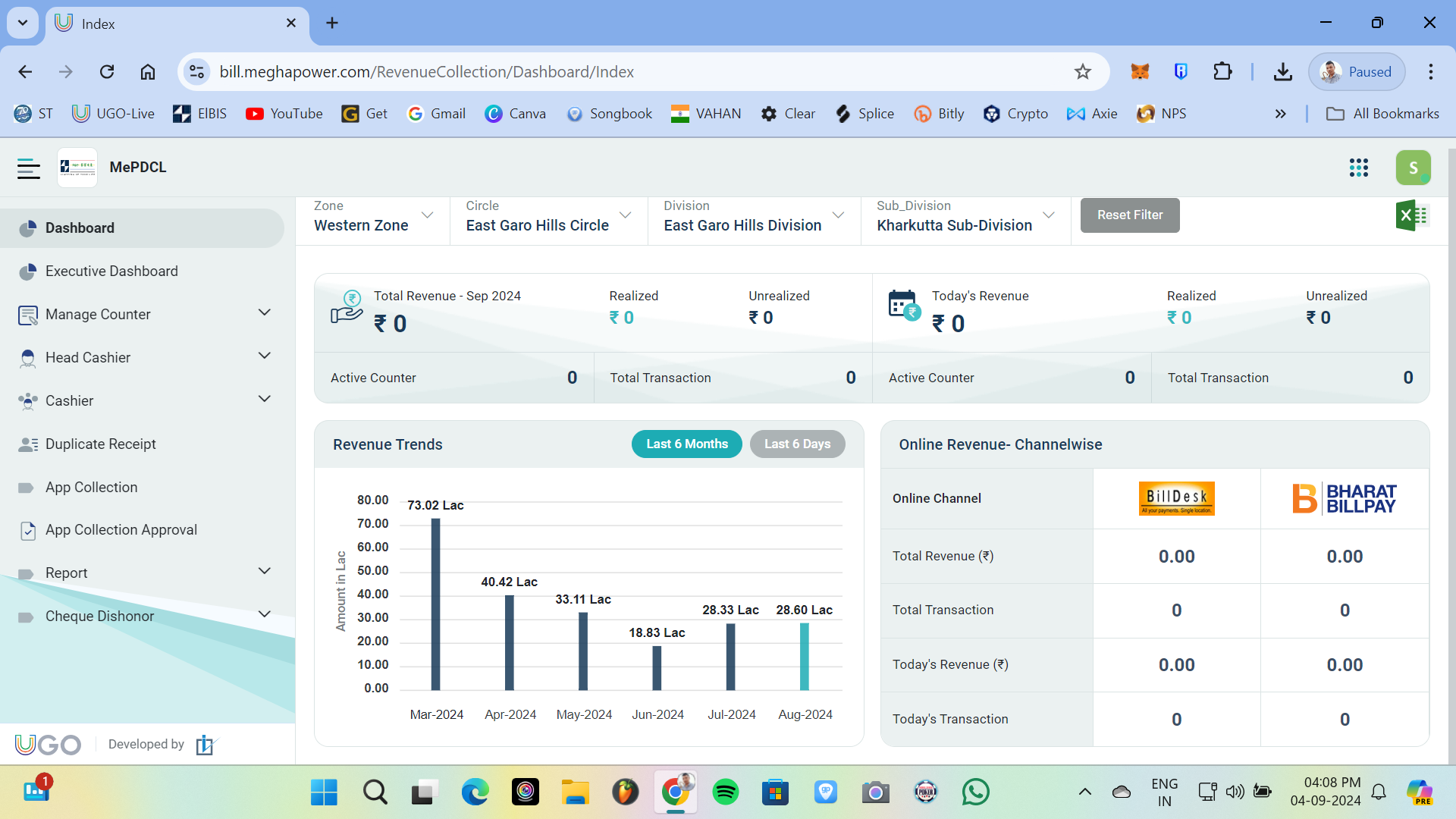Open Windows Start menu
This screenshot has width=1456, height=819.
click(324, 792)
